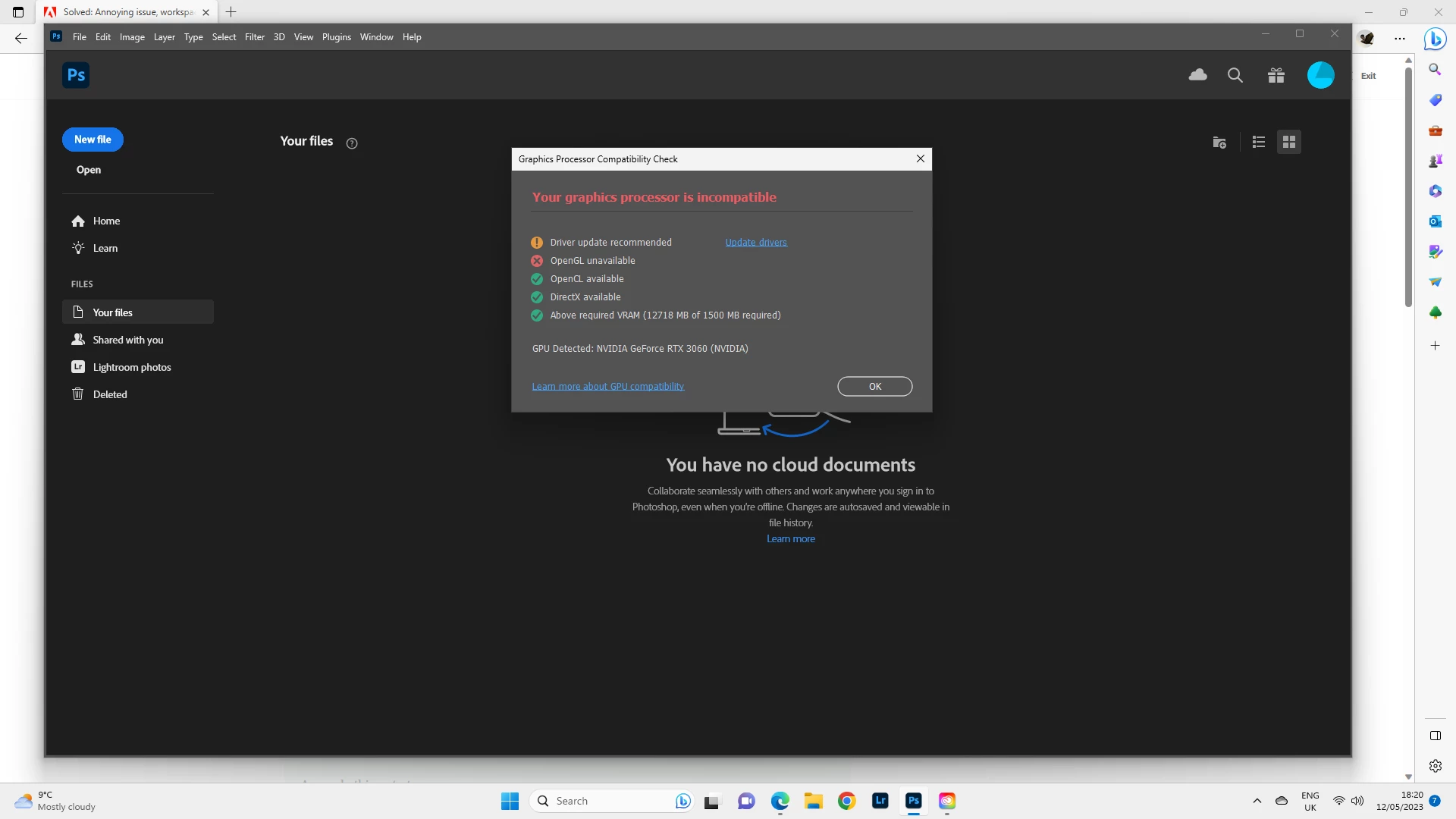Close the Graphics Processor Compatibility Check dialog
The height and width of the screenshot is (819, 1456).
point(921,158)
